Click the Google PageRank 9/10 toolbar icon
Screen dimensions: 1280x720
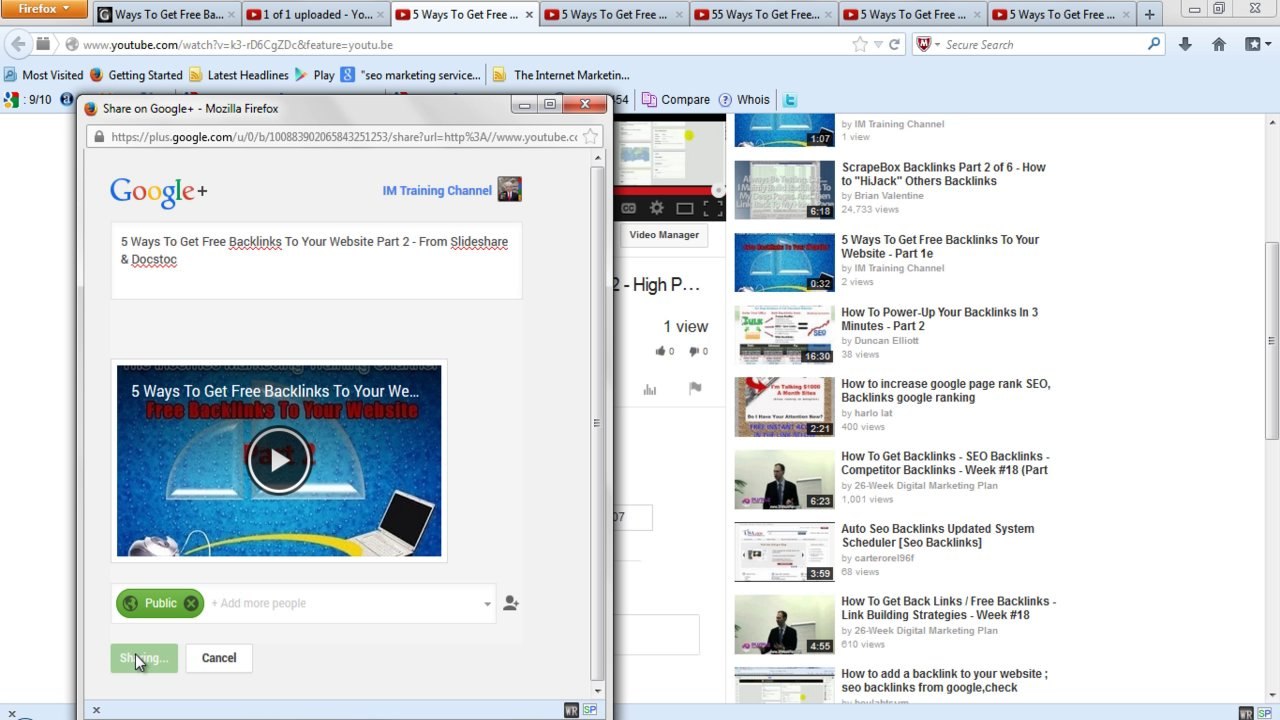(28, 100)
